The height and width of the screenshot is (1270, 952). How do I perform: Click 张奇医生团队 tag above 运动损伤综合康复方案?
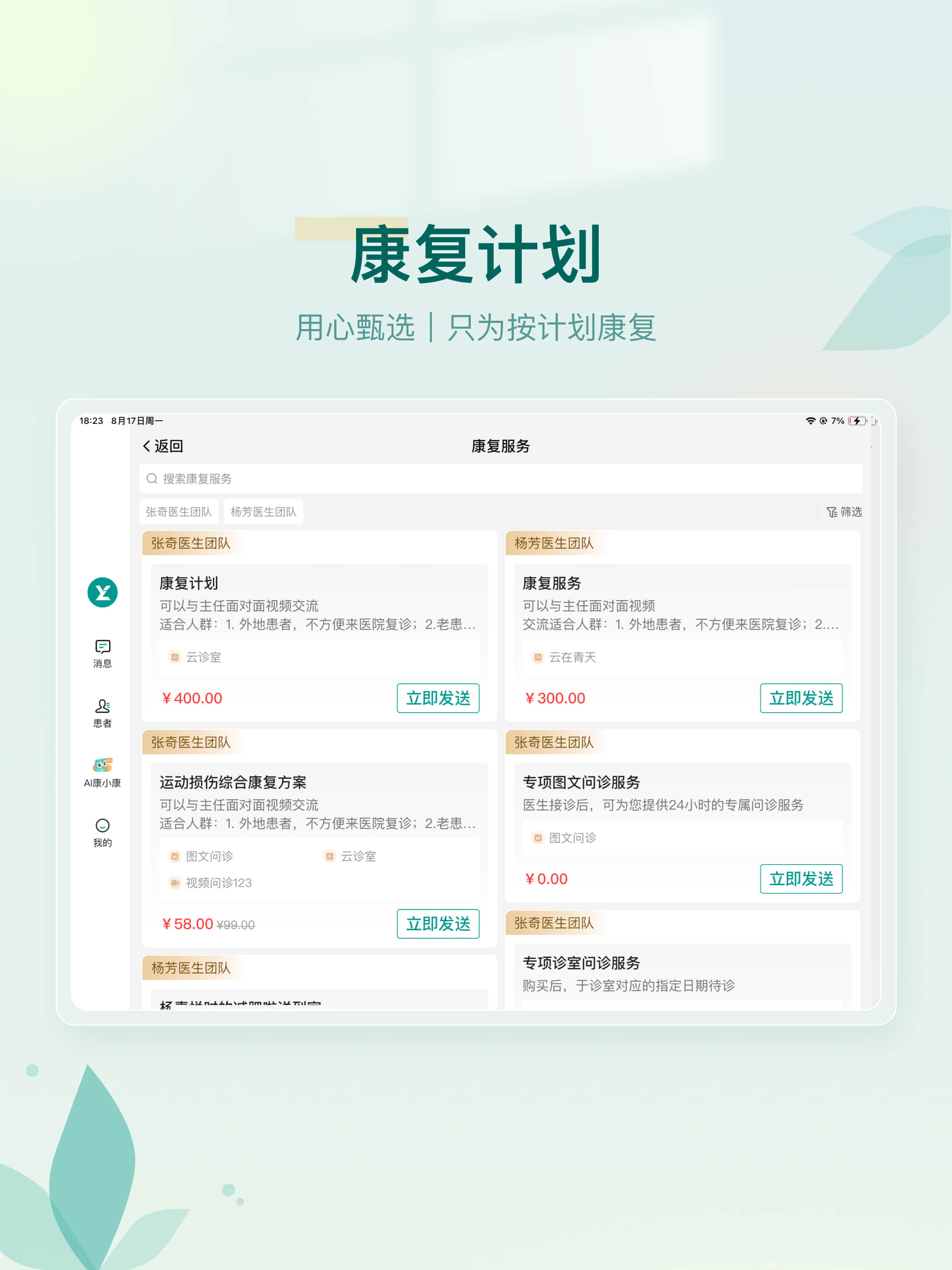tap(191, 742)
